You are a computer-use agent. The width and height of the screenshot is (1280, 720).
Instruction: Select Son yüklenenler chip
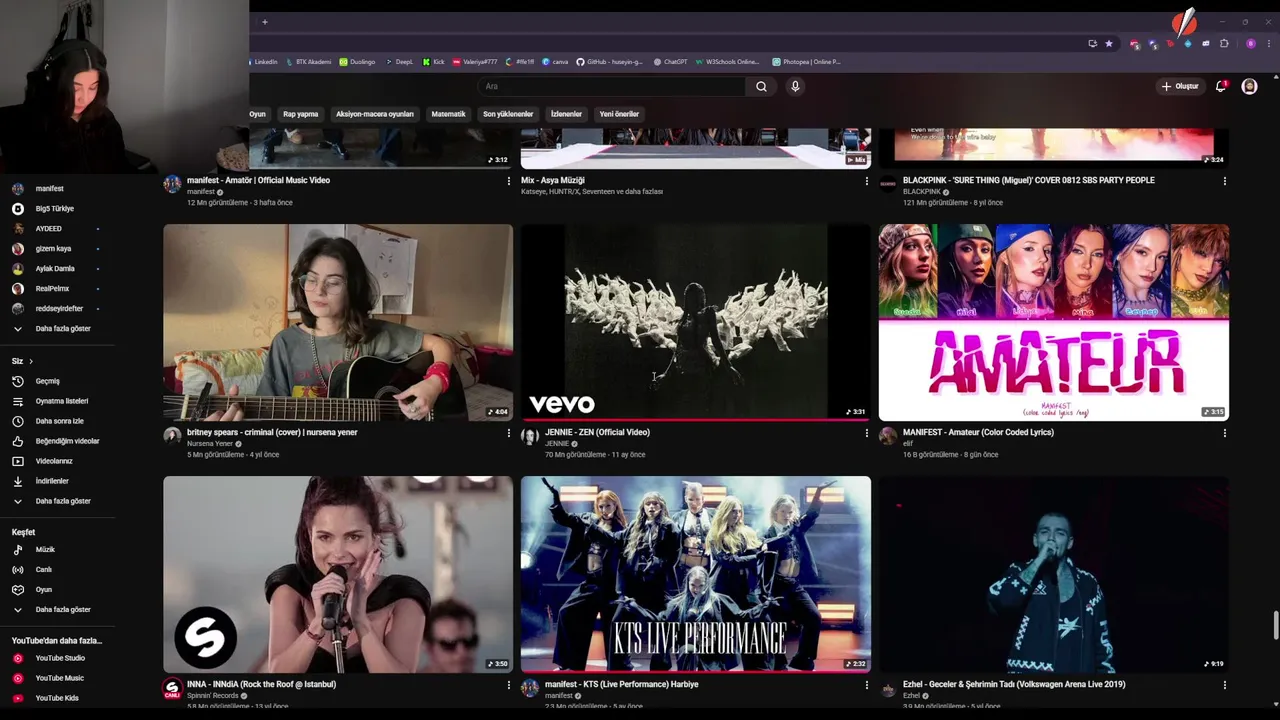click(x=508, y=114)
